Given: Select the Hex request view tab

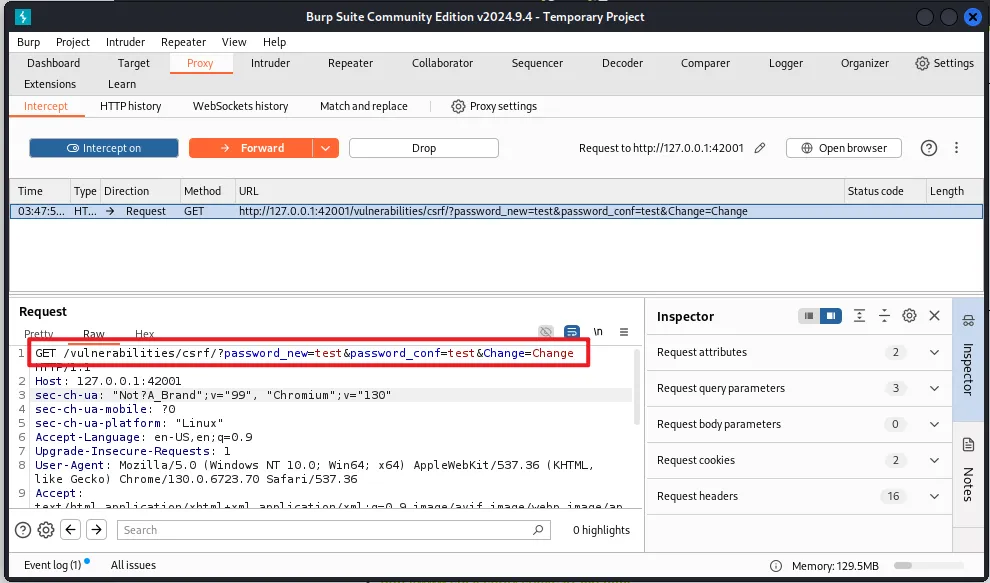Looking at the screenshot, I should 145,334.
